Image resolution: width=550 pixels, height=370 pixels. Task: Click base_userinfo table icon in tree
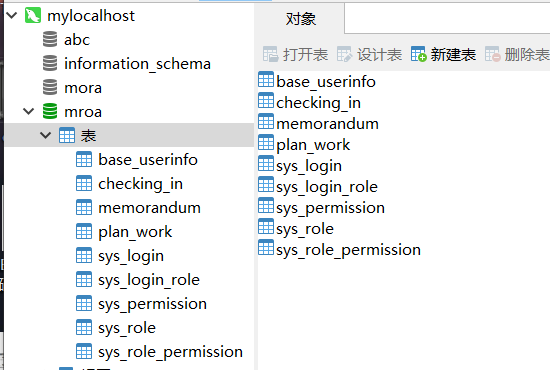[84, 159]
